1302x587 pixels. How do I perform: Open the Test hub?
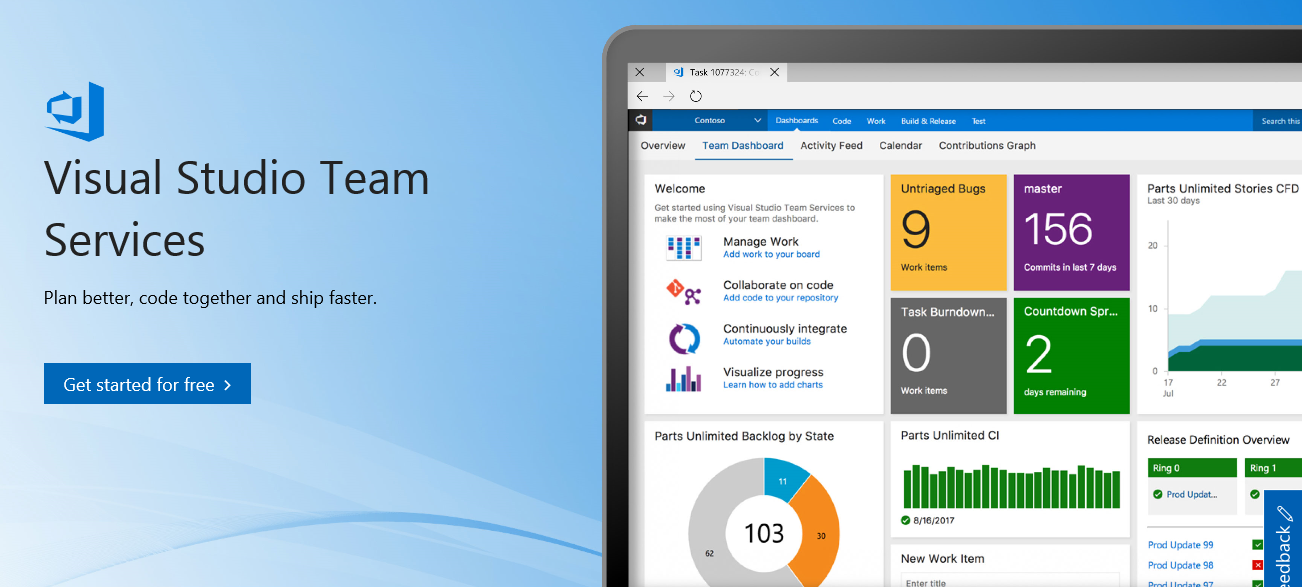pos(979,121)
